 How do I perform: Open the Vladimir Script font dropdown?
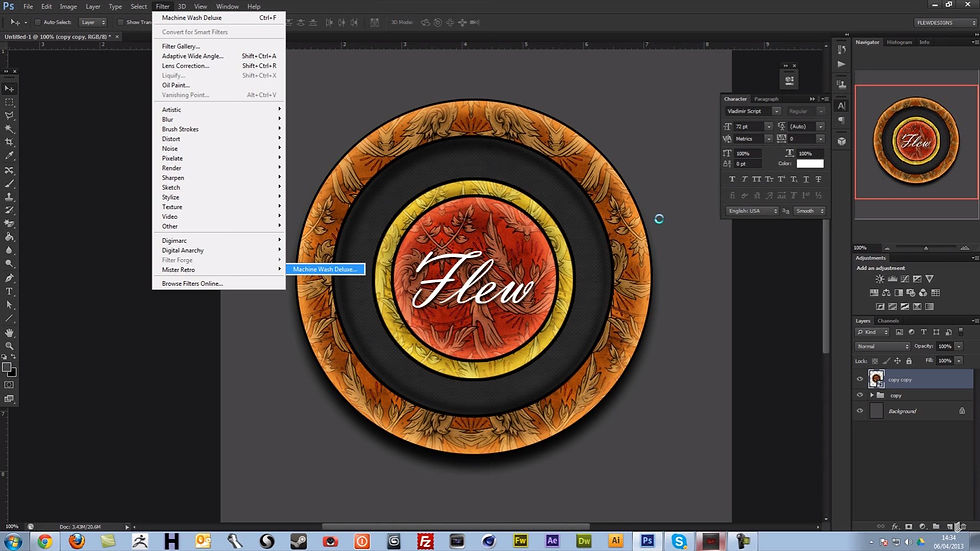pyautogui.click(x=752, y=111)
